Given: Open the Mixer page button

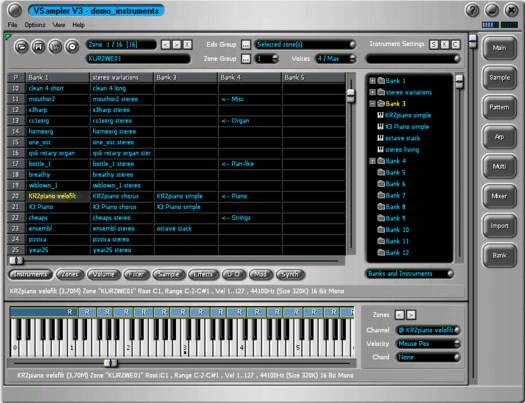Looking at the screenshot, I should pyautogui.click(x=499, y=196).
